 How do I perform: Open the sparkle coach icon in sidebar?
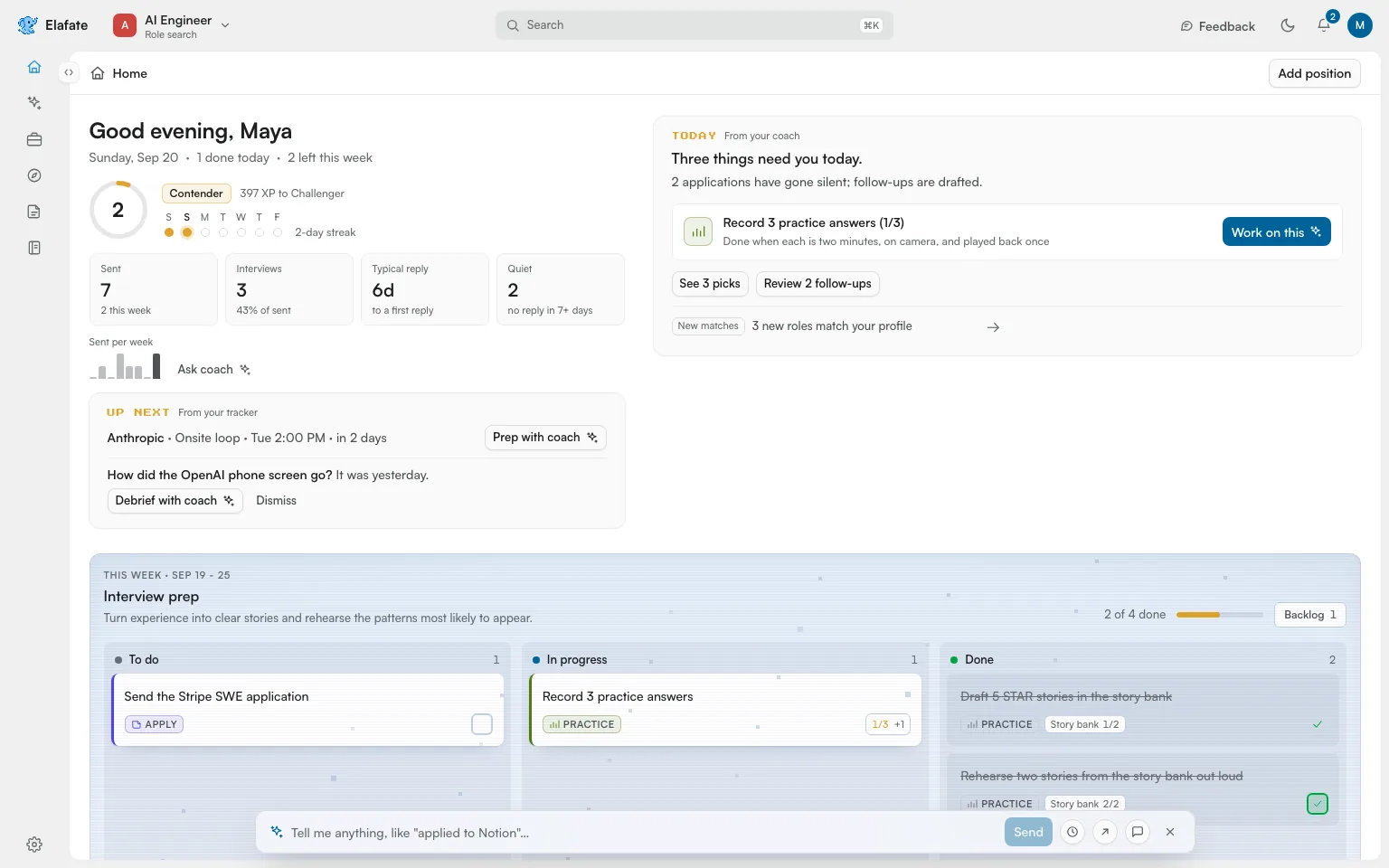click(x=34, y=103)
